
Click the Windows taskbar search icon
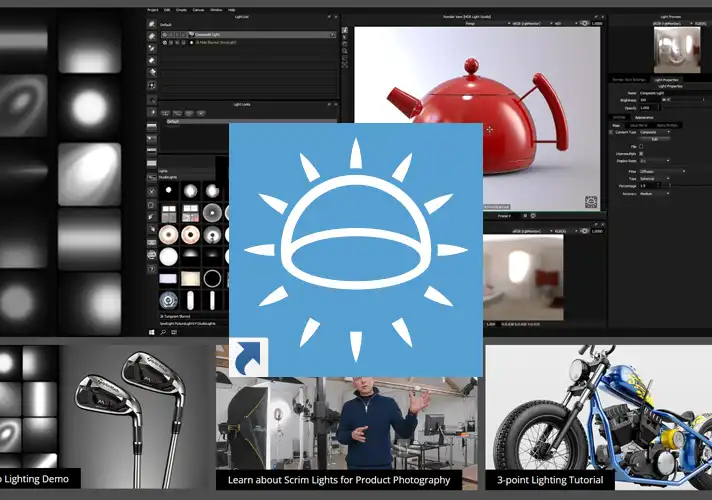pos(163,332)
